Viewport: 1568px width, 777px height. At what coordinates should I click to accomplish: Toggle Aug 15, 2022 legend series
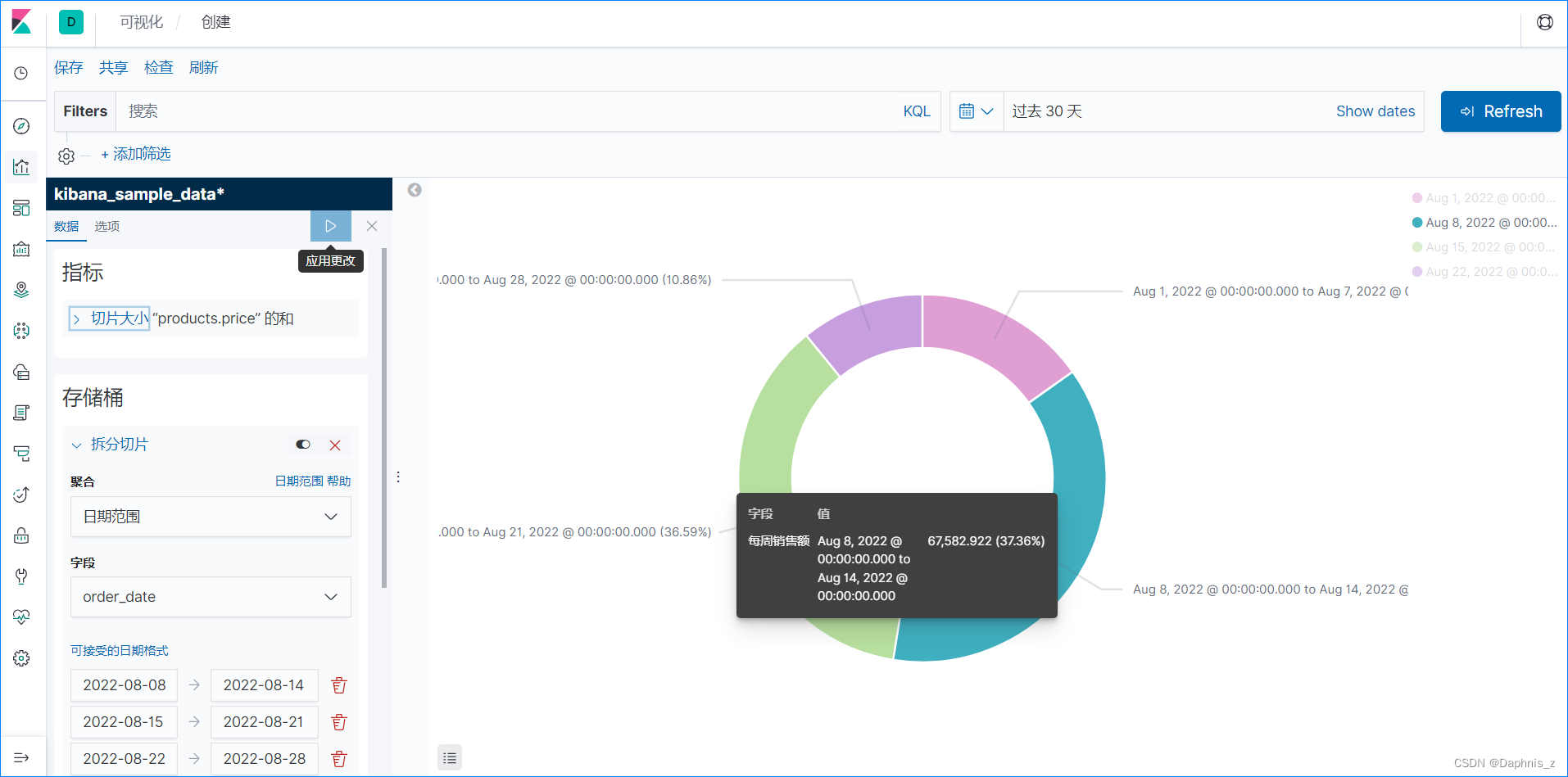(1484, 247)
